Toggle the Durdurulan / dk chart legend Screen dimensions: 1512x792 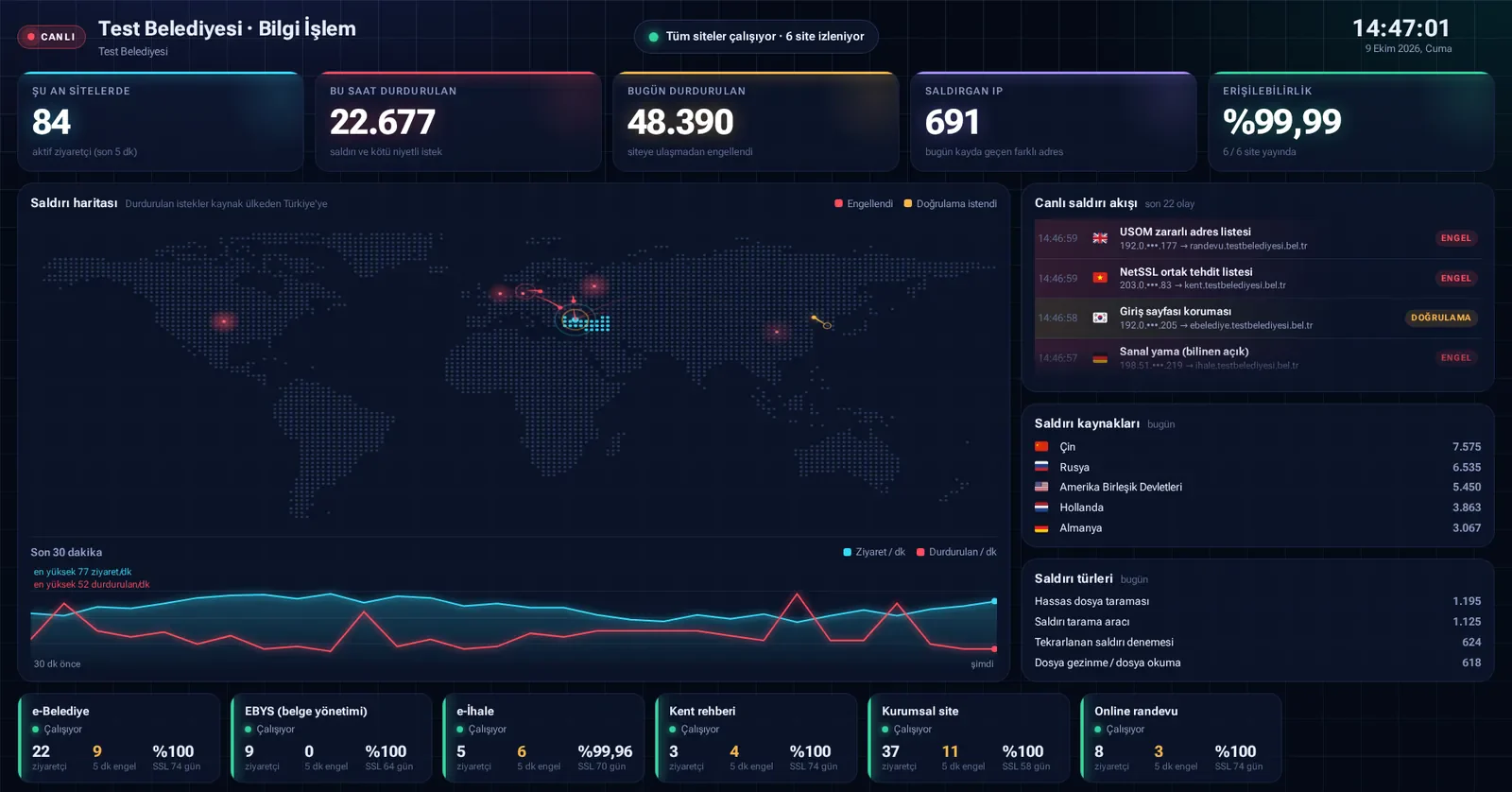click(956, 552)
